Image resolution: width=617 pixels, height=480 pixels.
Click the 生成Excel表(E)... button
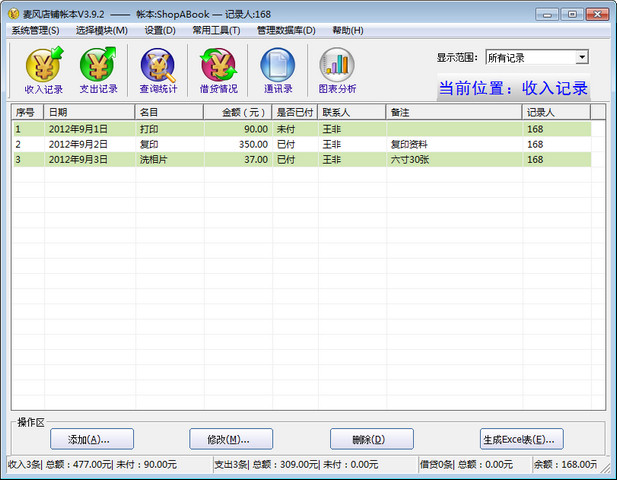coord(522,439)
